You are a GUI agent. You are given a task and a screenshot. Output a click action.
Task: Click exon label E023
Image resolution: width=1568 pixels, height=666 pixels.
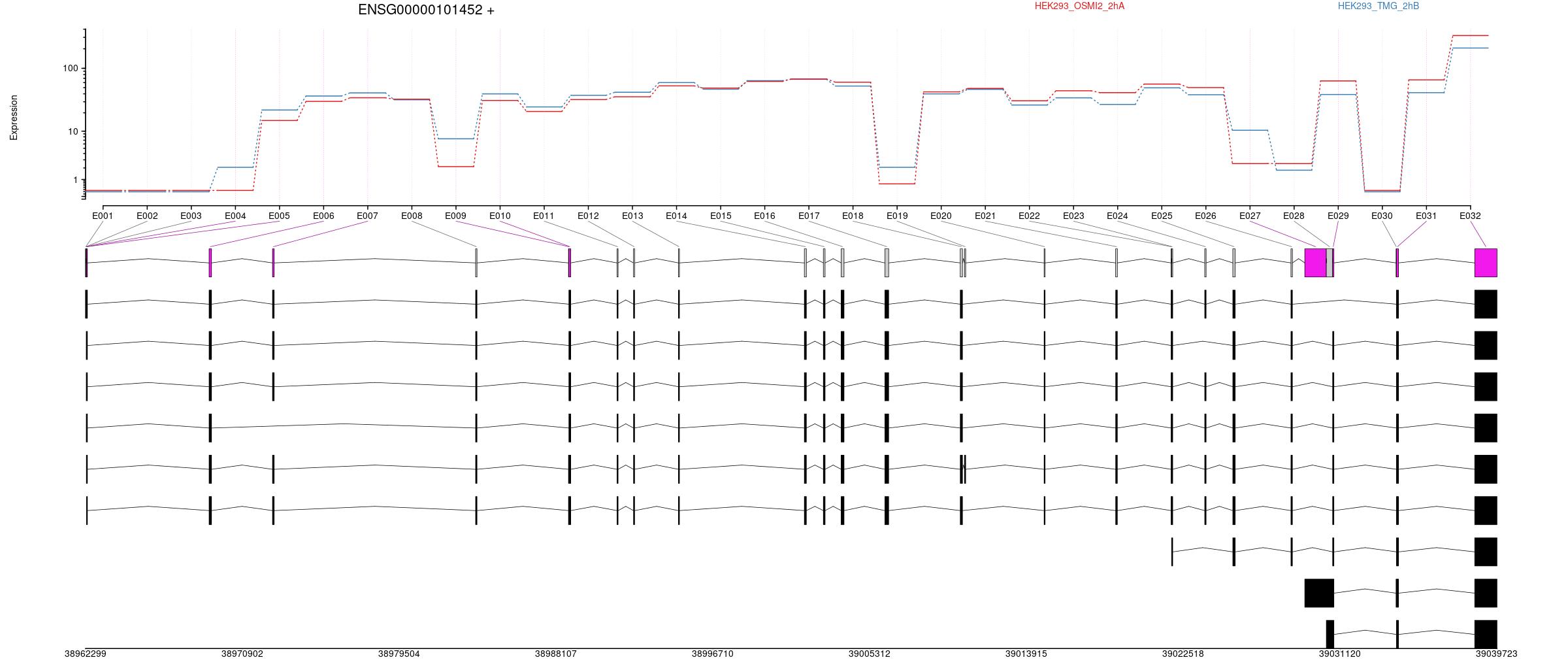pyautogui.click(x=1073, y=216)
